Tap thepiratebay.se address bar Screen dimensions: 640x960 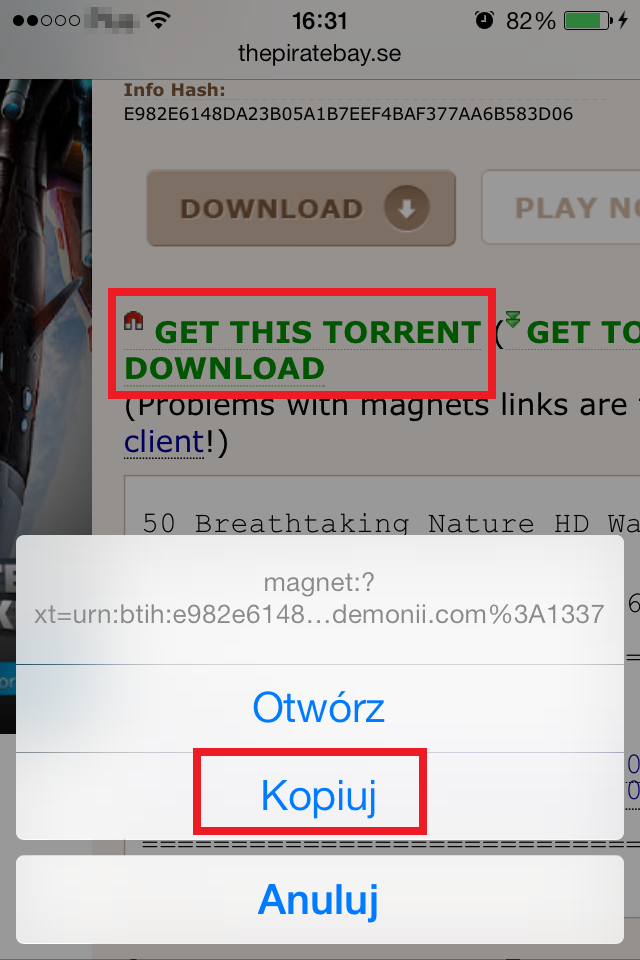[320, 53]
